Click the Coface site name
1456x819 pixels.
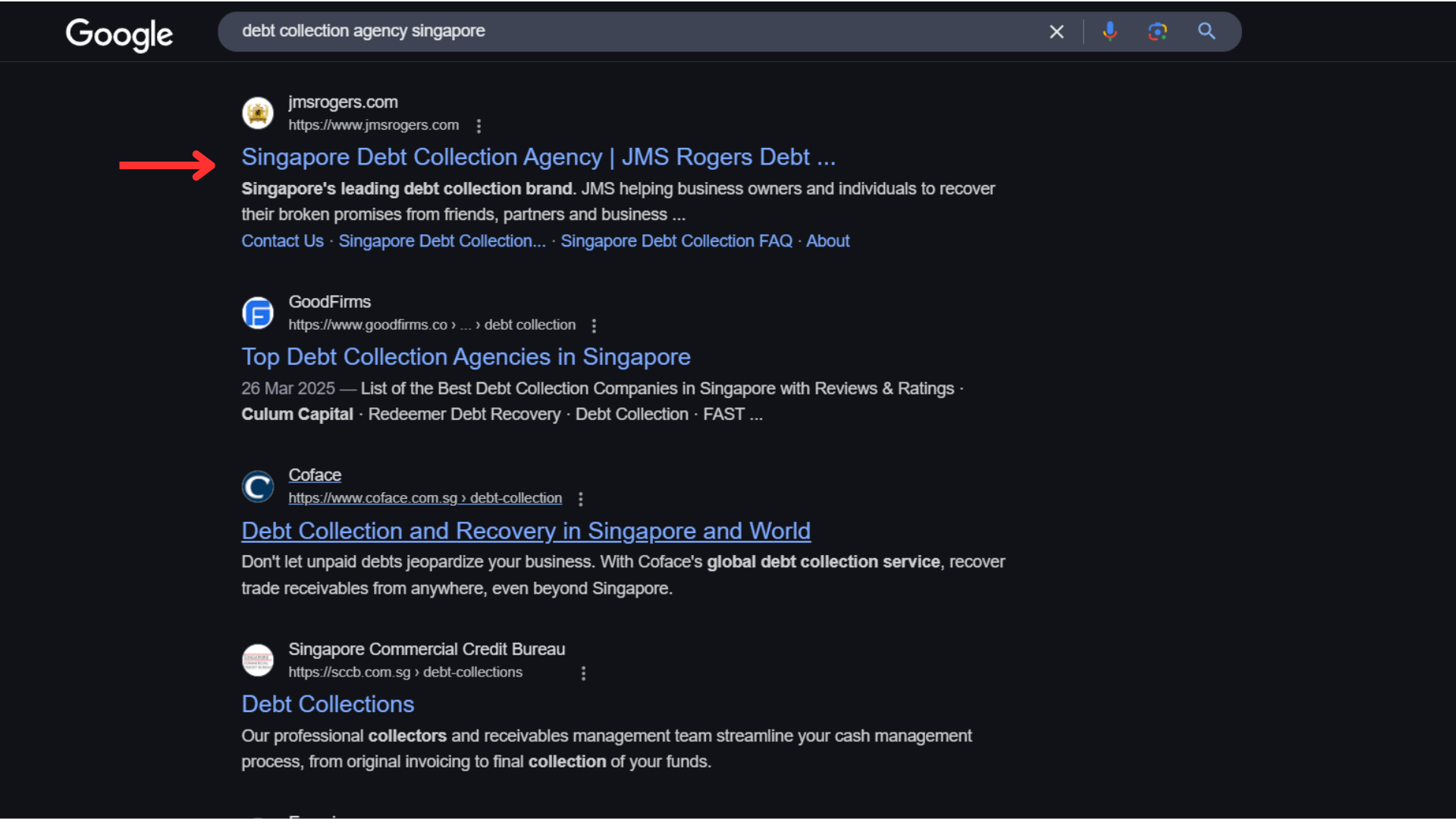coord(315,475)
